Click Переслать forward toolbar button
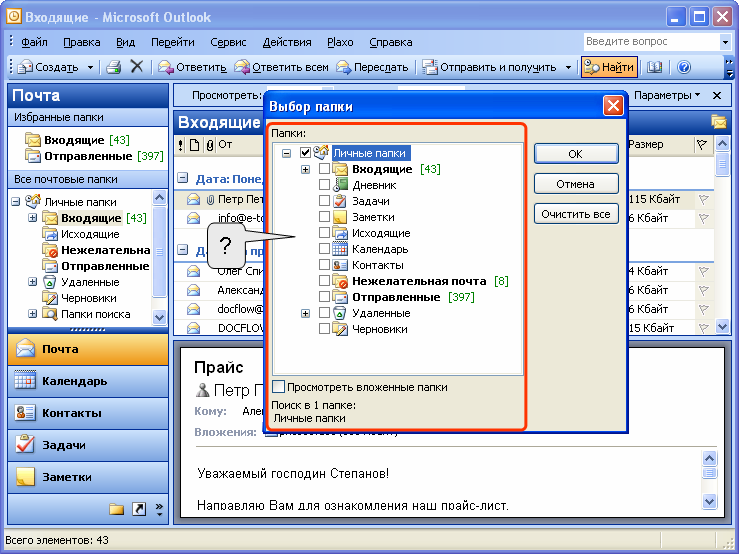The height and width of the screenshot is (554, 739). click(x=372, y=67)
